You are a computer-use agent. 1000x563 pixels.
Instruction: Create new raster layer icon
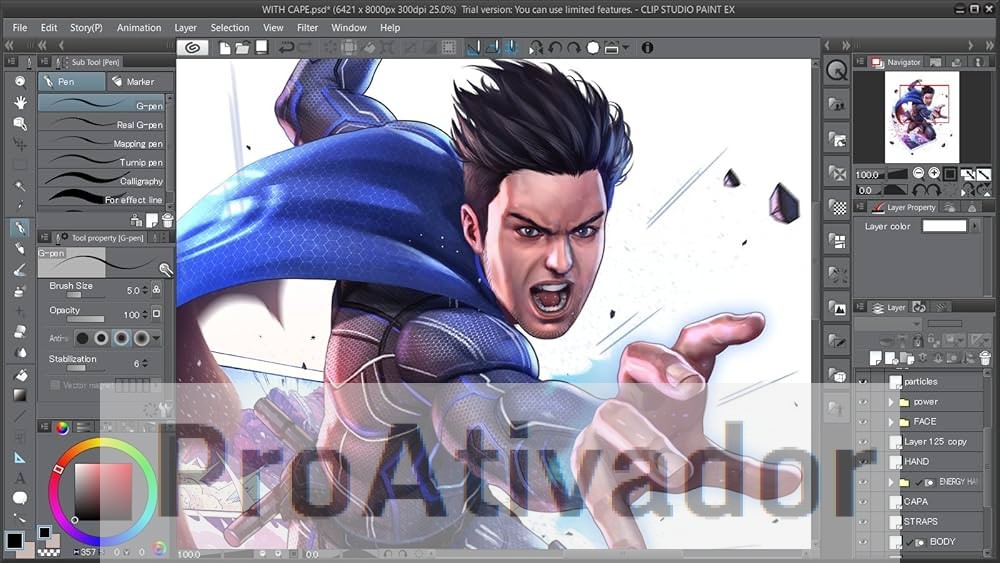pos(876,358)
